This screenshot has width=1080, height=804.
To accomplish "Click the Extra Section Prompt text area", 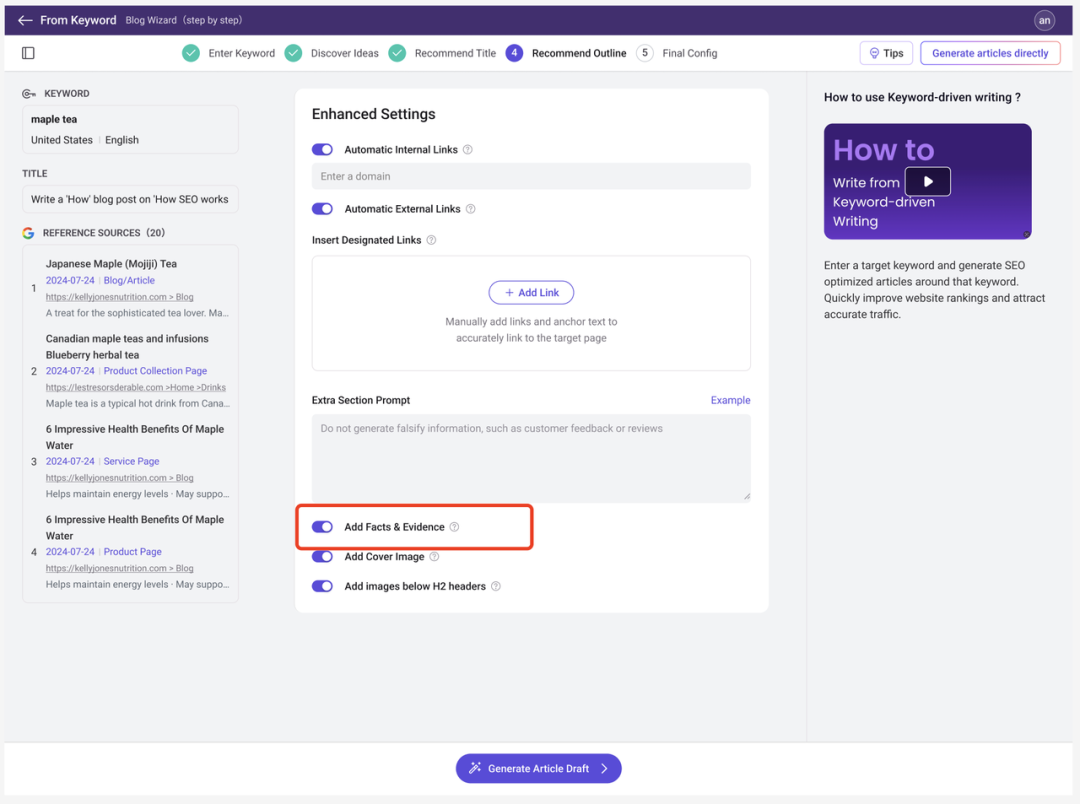I will [x=531, y=458].
